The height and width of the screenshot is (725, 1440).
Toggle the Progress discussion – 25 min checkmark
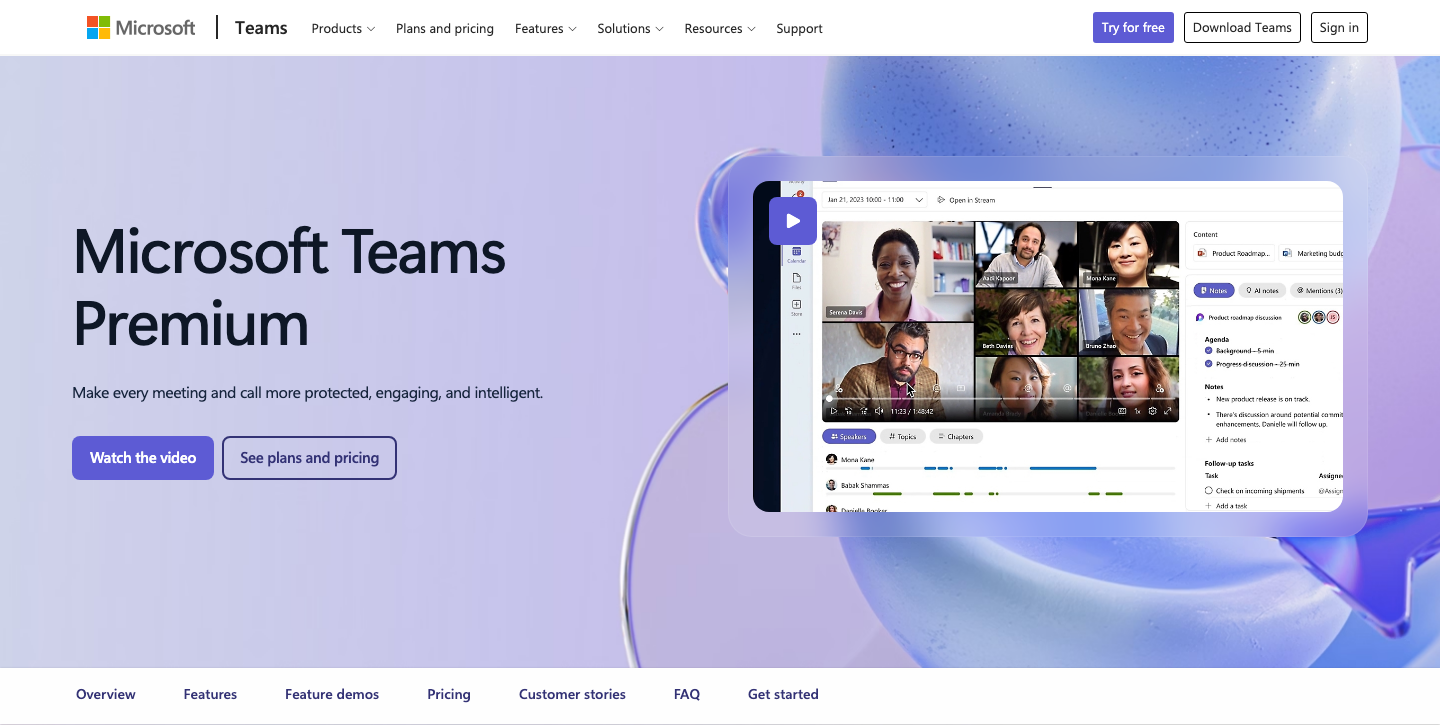(x=1209, y=364)
